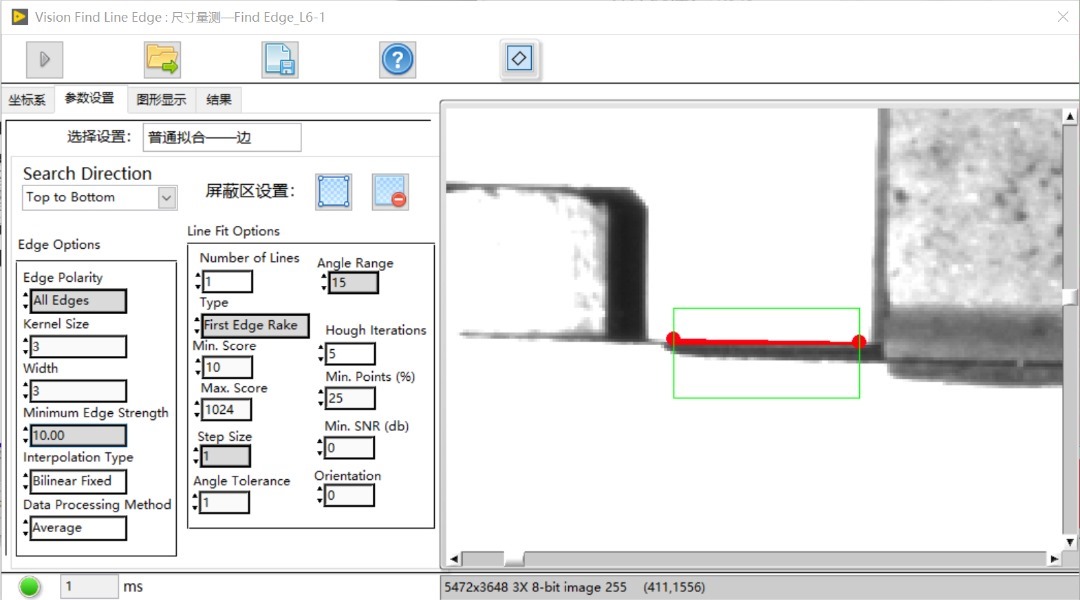This screenshot has height=600, width=1080.
Task: Click the Min. SNR stepper arrows
Action: pyautogui.click(x=320, y=448)
